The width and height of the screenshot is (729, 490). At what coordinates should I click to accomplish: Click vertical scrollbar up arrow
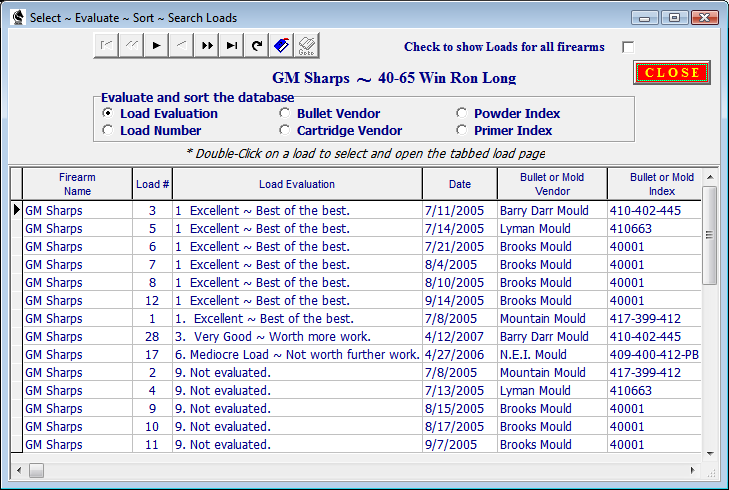710,177
